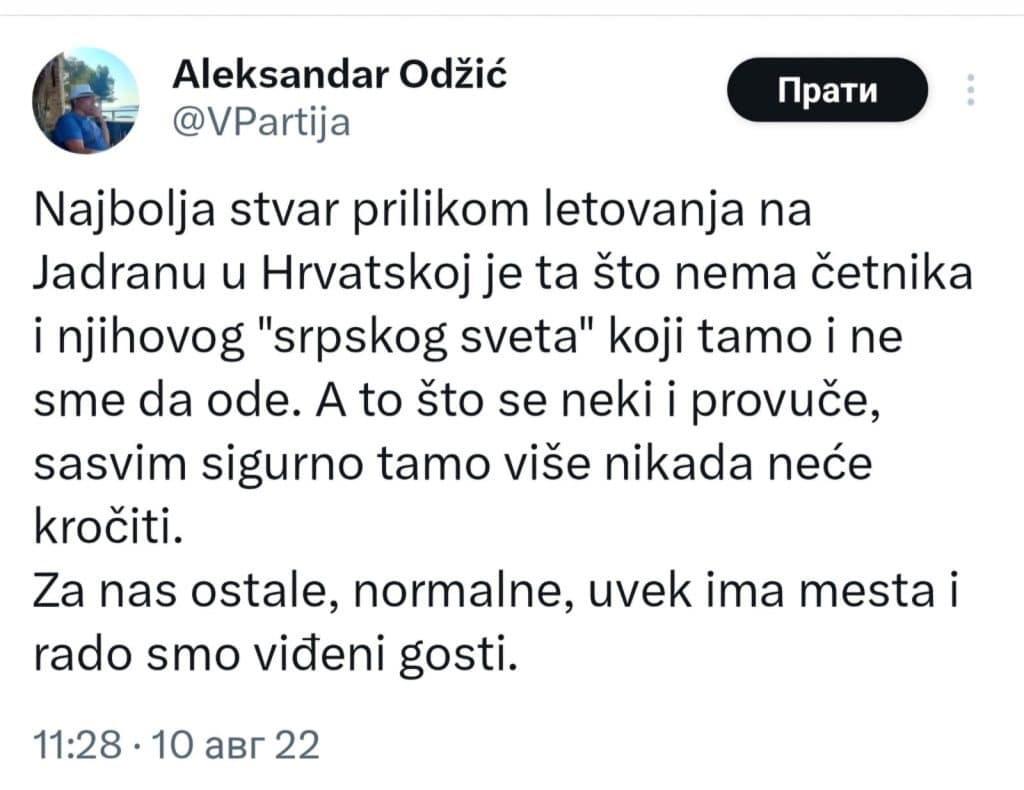Open Aleksandar Odžić's profile avatar

coord(86,101)
